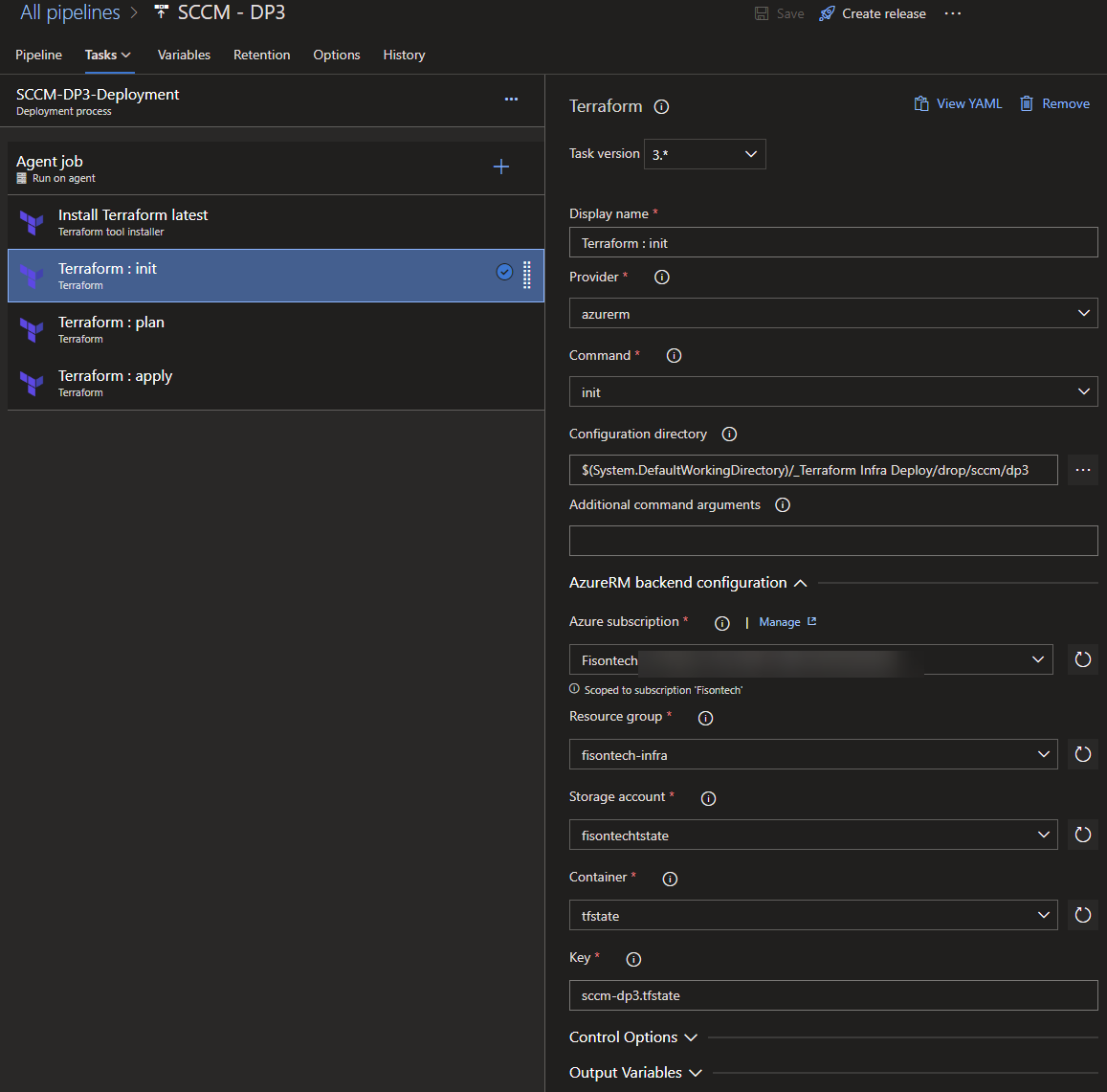Browse for Configuration directory path
1107x1092 pixels.
(x=1083, y=470)
